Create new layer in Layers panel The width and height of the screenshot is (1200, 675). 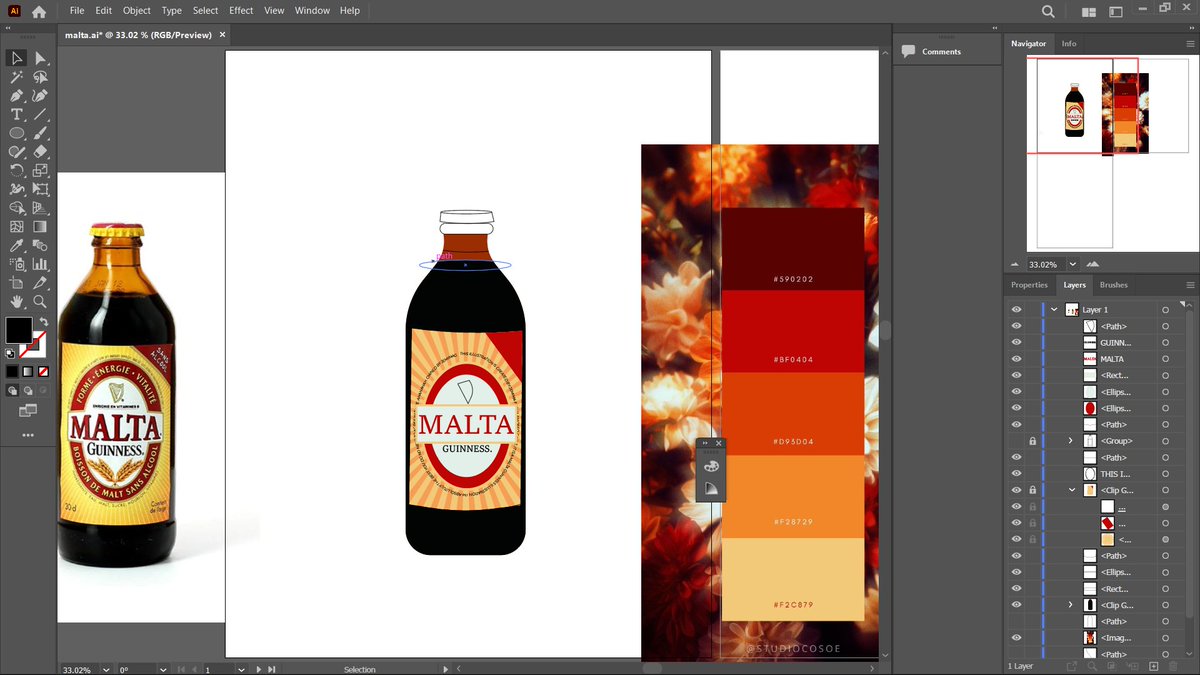click(1153, 666)
